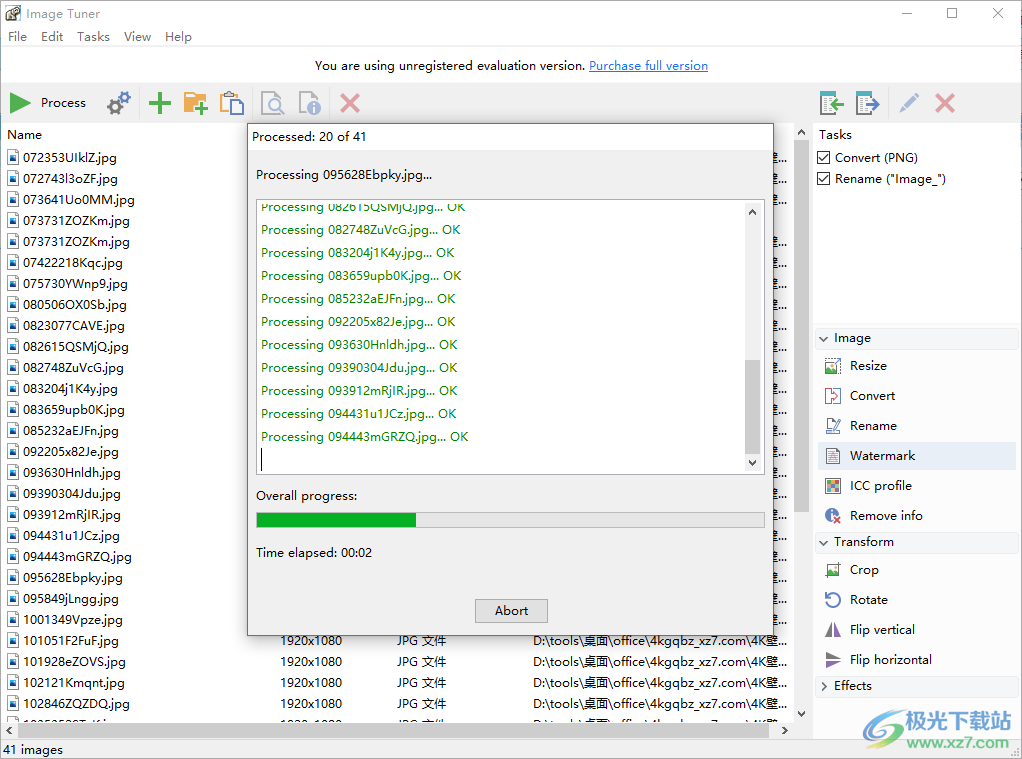This screenshot has width=1022, height=759.
Task: Click the Rotate task icon
Action: point(833,601)
